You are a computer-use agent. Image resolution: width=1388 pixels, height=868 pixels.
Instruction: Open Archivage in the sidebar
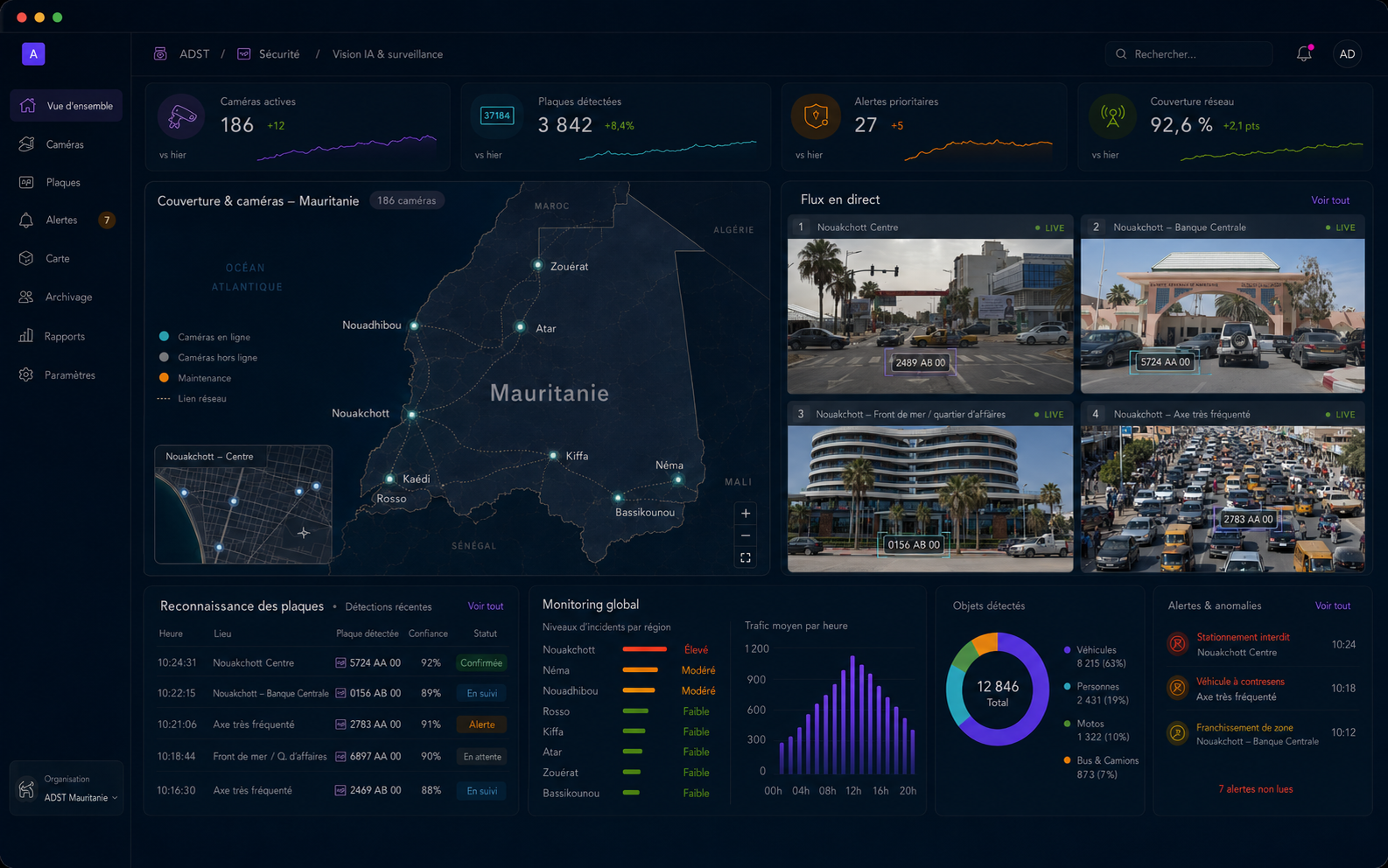66,297
